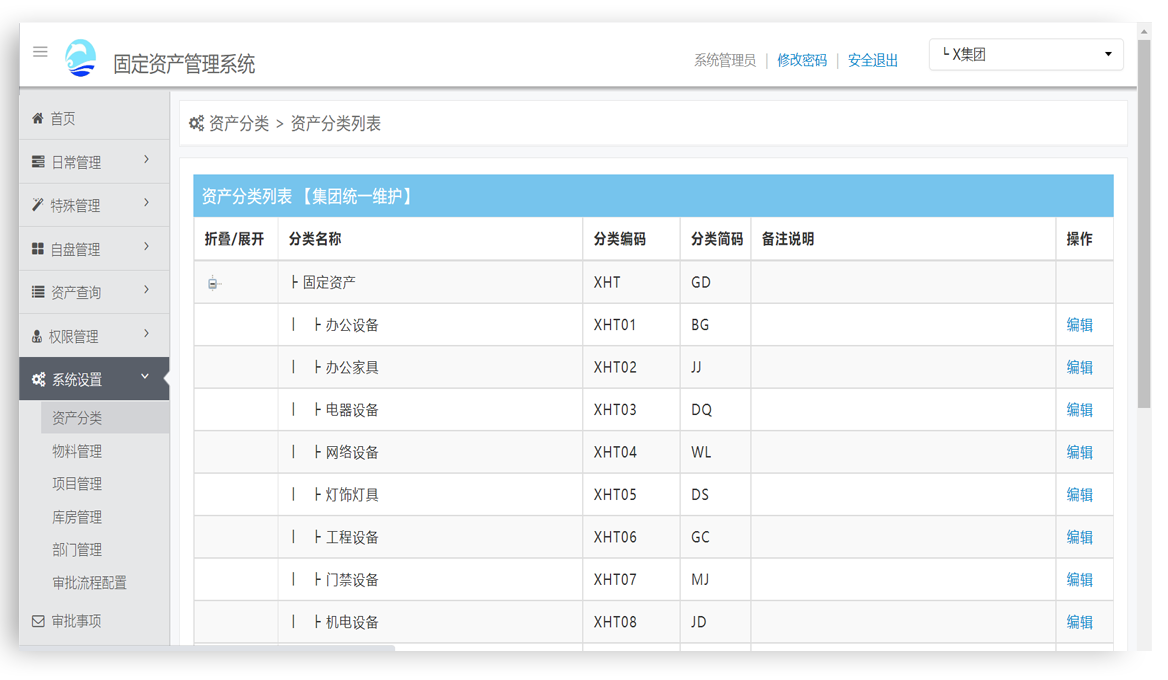
Task: Click the 修改密码 link
Action: (x=801, y=60)
